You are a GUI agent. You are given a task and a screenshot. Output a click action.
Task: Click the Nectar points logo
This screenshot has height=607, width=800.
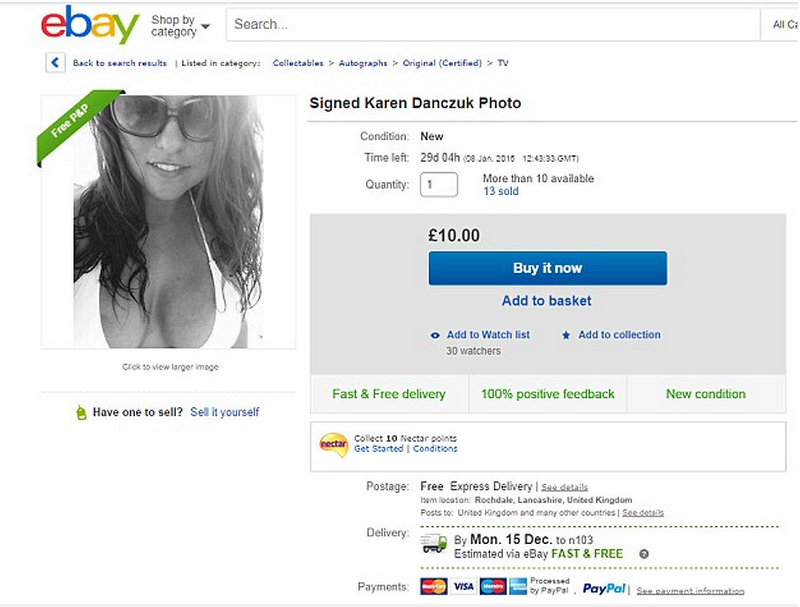pyautogui.click(x=333, y=443)
